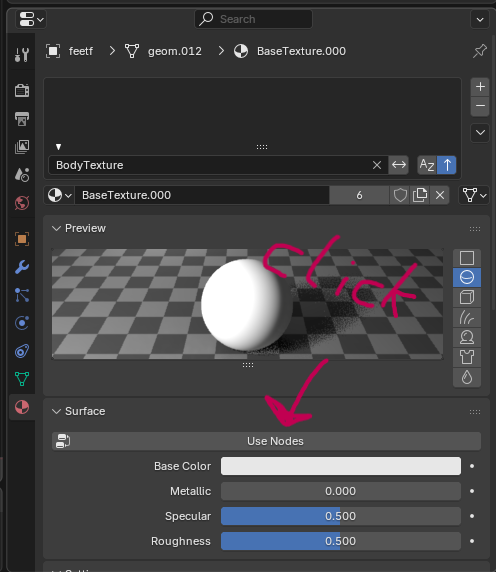496x572 pixels.
Task: Open the Object Data mesh tab
Action: tap(22, 379)
